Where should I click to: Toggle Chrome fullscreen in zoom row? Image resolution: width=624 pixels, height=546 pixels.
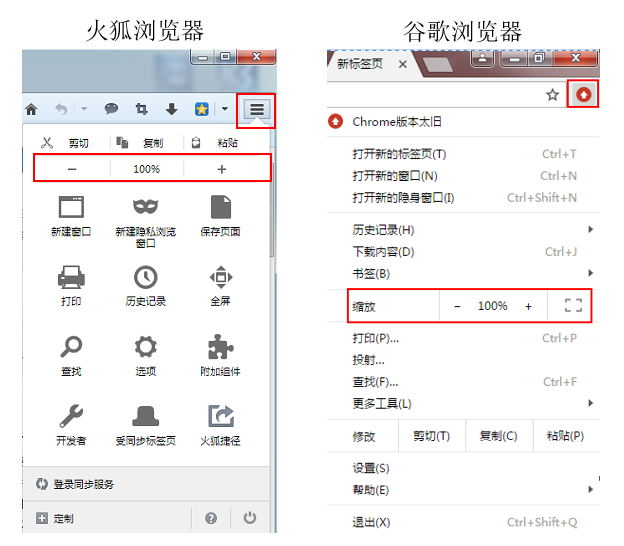coord(573,306)
